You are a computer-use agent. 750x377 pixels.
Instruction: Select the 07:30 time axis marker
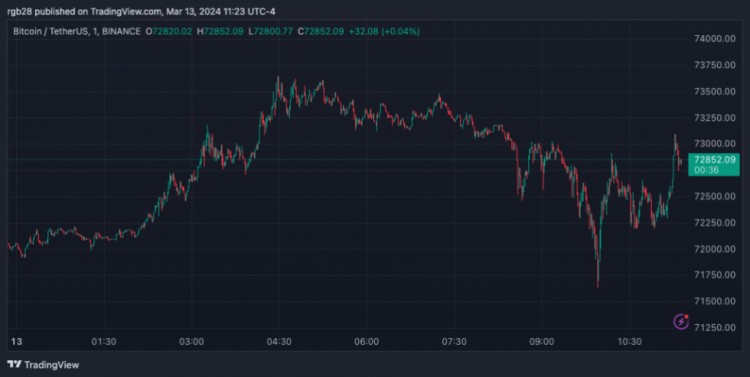click(x=454, y=342)
